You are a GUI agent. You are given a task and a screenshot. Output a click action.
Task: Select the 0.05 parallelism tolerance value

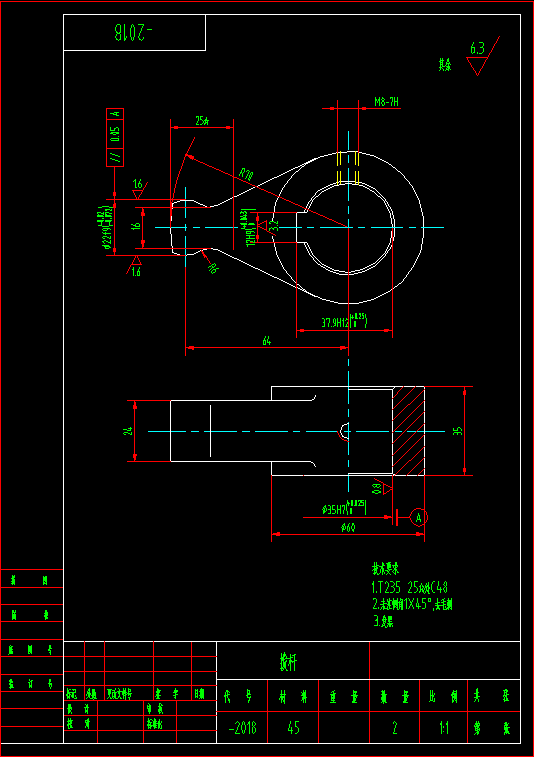point(115,134)
